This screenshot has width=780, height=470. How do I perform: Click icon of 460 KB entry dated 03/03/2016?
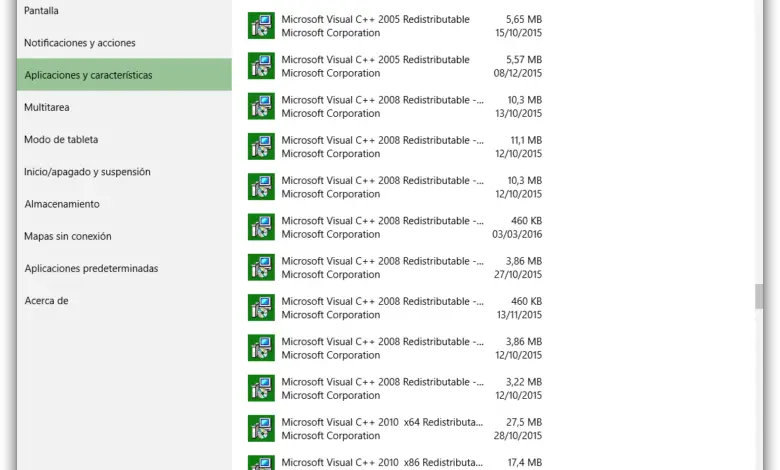coord(261,227)
